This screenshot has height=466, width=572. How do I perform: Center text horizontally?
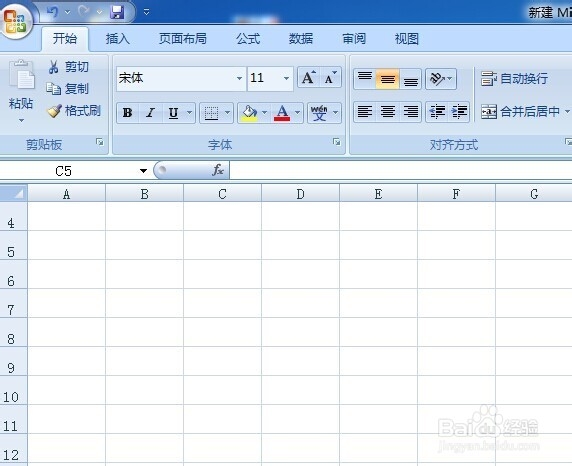(x=387, y=112)
